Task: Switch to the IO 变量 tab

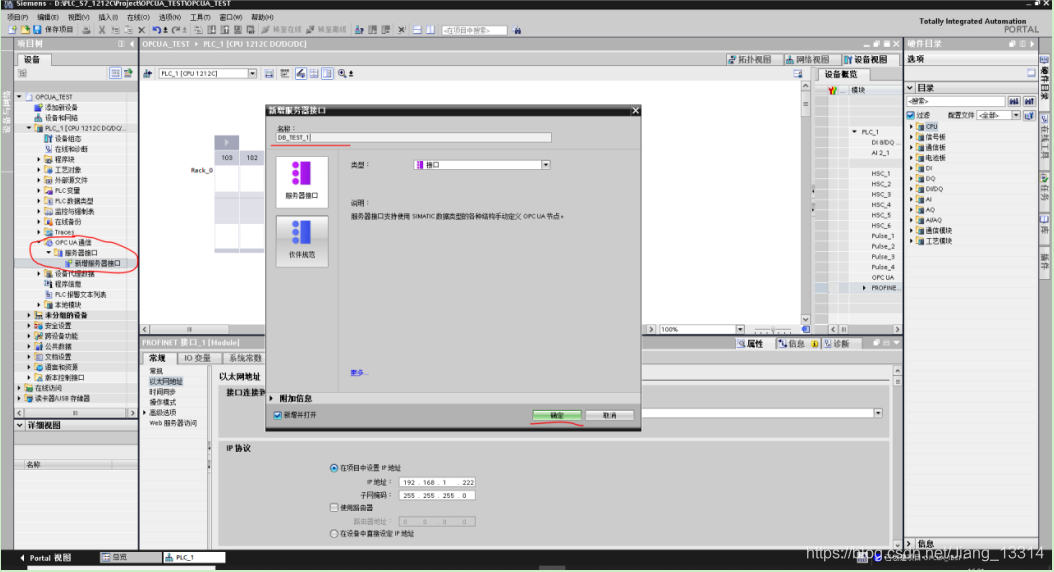Action: [x=198, y=358]
